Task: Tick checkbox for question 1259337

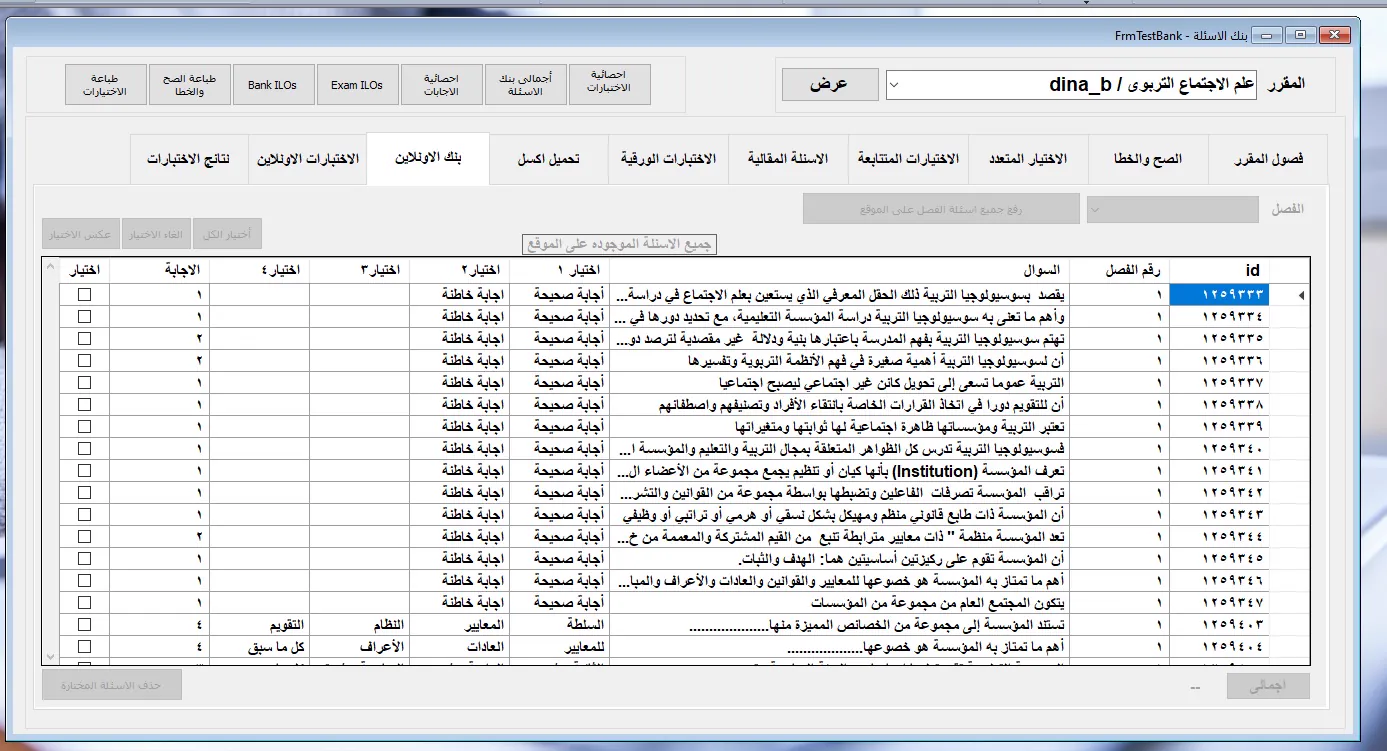Action: tap(84, 383)
